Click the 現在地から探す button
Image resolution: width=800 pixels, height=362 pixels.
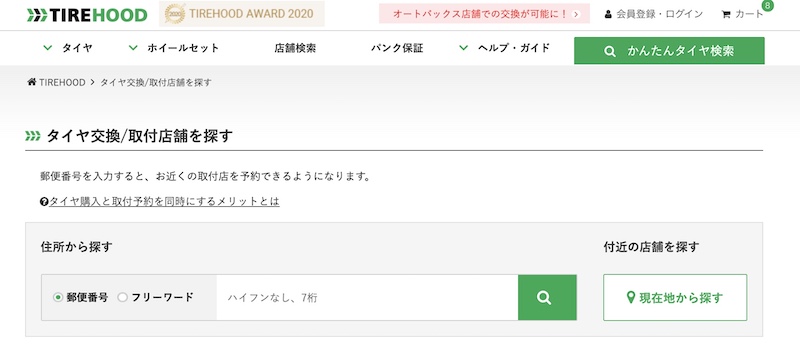pos(675,298)
